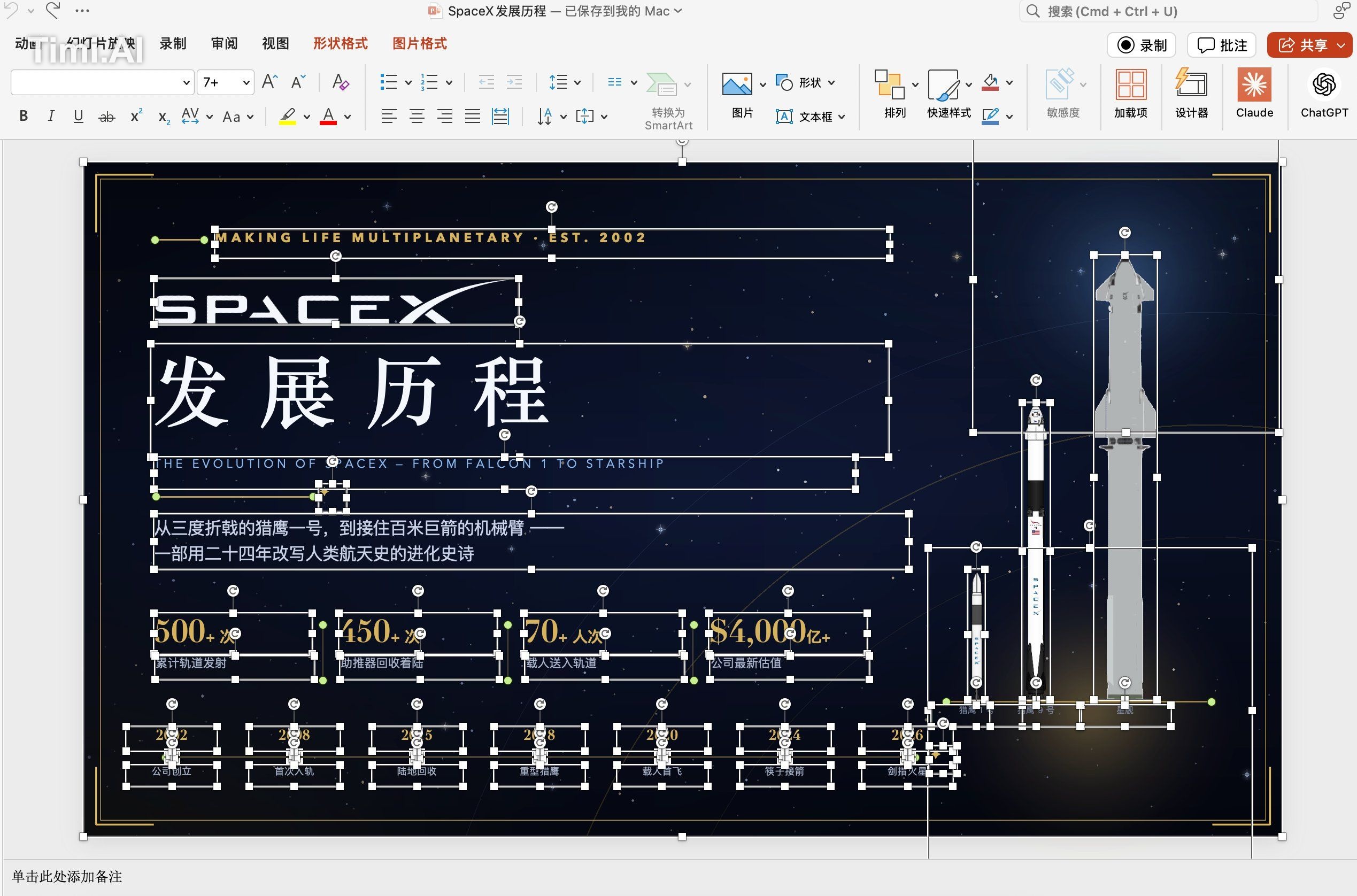This screenshot has width=1357, height=896.
Task: Center align text
Action: pyautogui.click(x=417, y=117)
